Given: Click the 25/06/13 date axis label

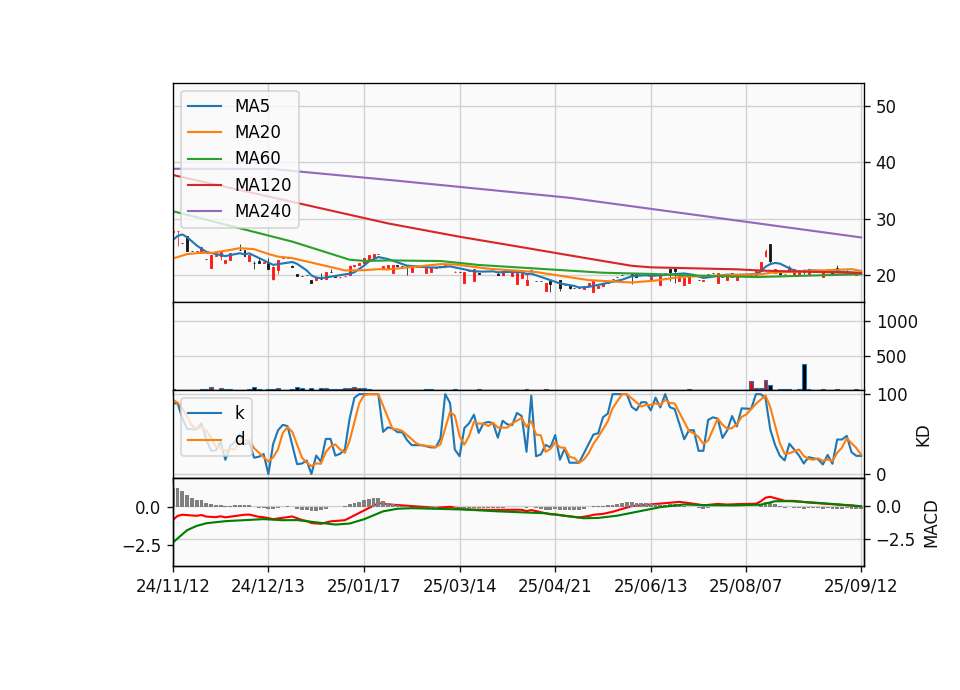Looking at the screenshot, I should click(x=650, y=587).
